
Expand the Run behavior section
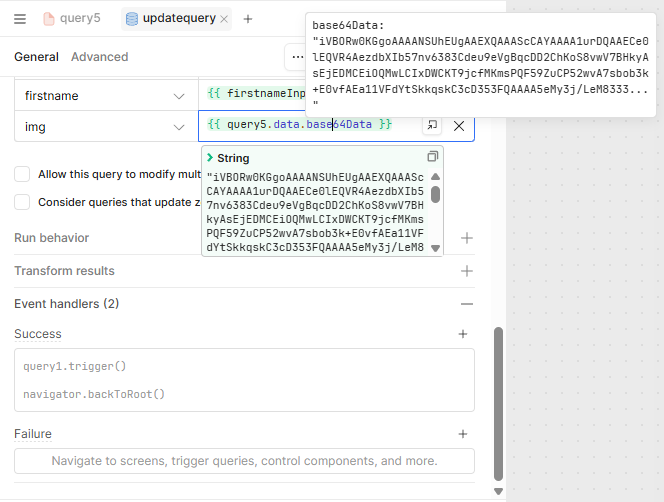coord(466,238)
